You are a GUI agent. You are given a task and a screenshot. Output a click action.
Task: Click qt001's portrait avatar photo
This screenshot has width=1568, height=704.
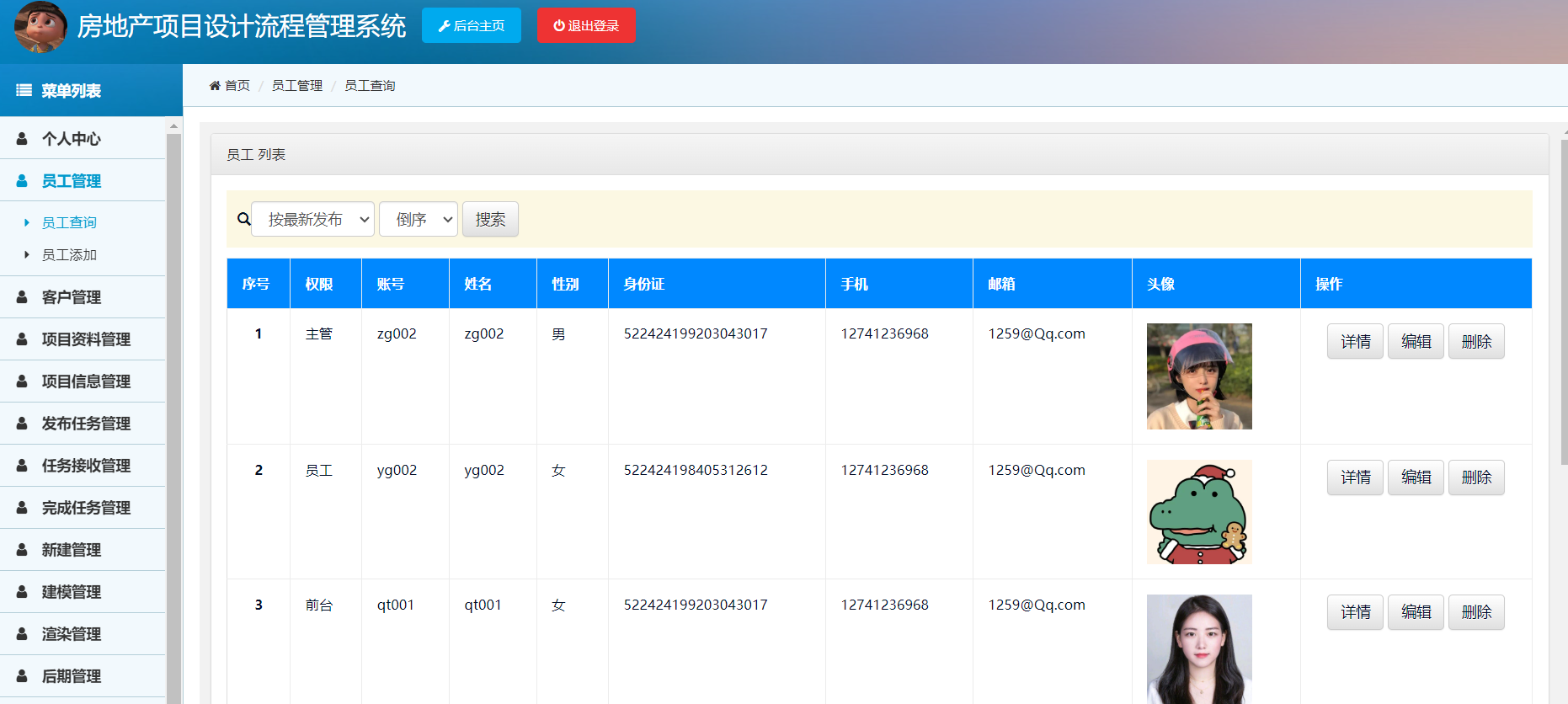[x=1199, y=649]
